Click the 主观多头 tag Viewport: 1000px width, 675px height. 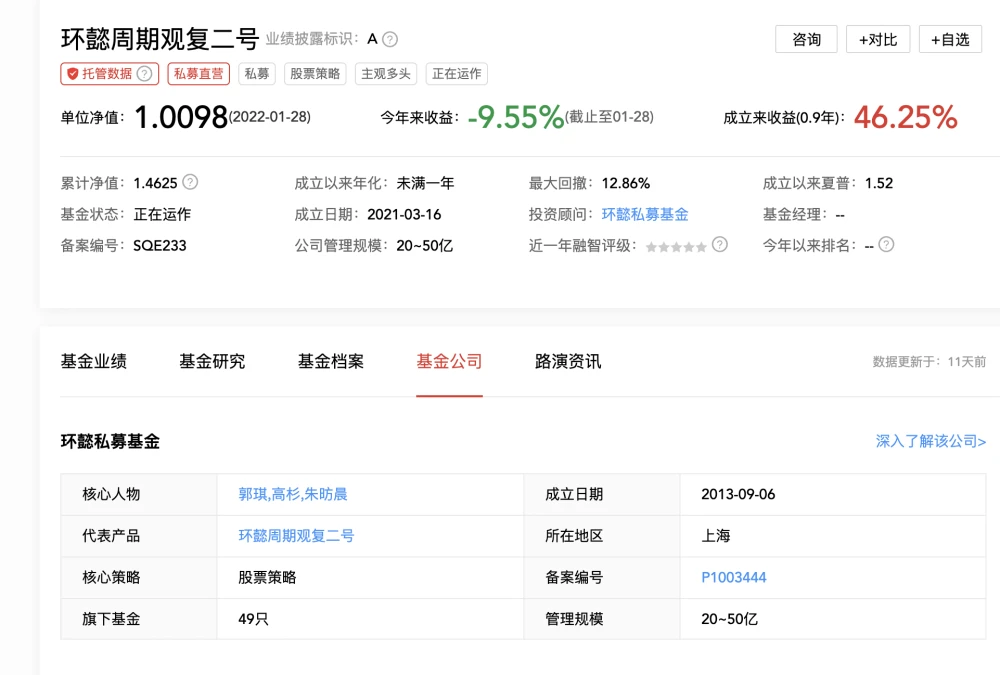386,74
